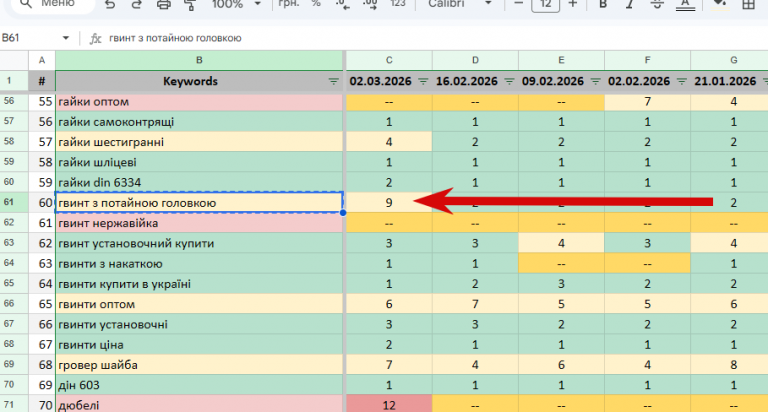Select cell гвинти з накаткою
The width and height of the screenshot is (768, 412).
click(x=199, y=264)
